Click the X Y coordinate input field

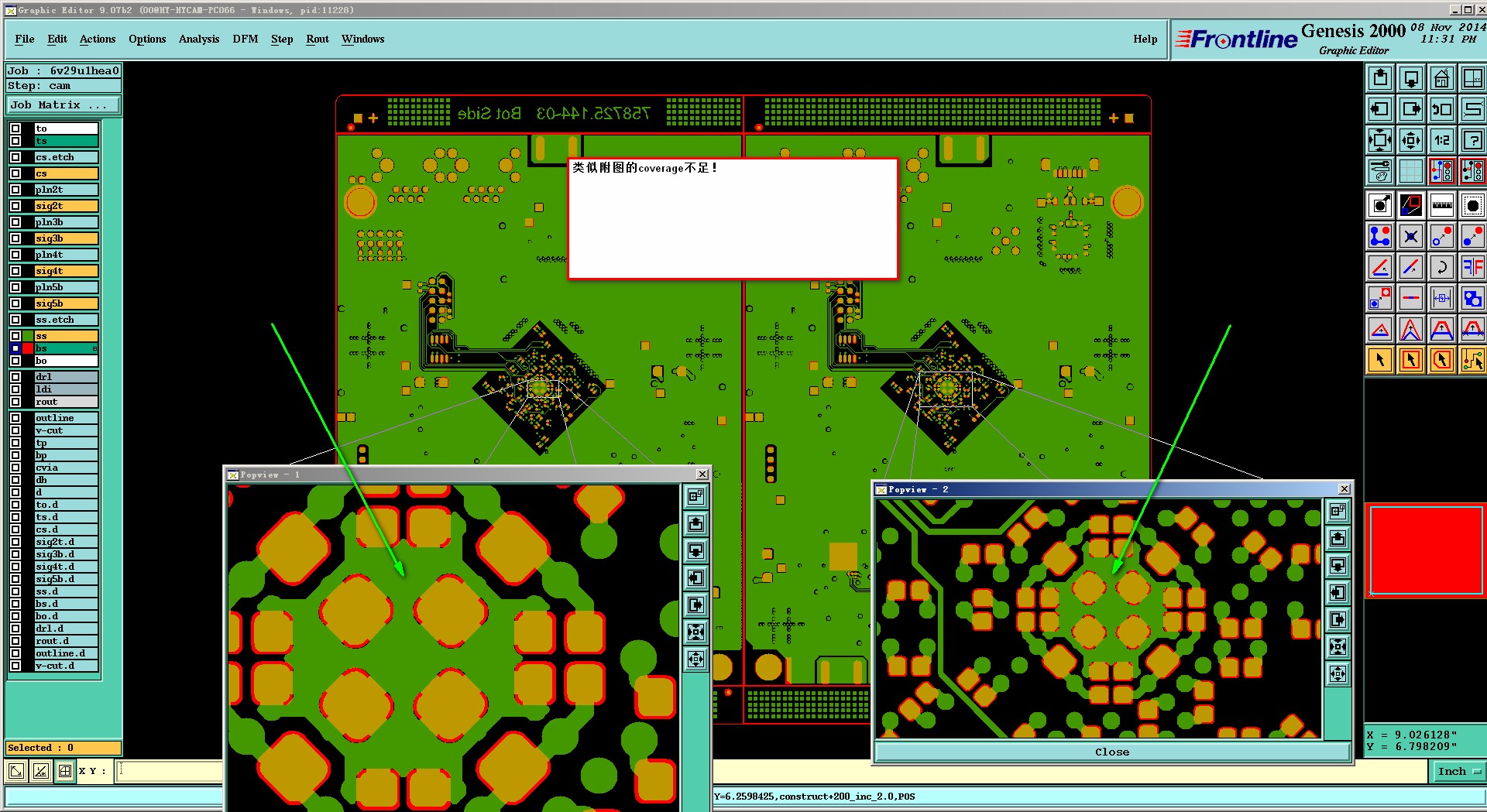[169, 771]
